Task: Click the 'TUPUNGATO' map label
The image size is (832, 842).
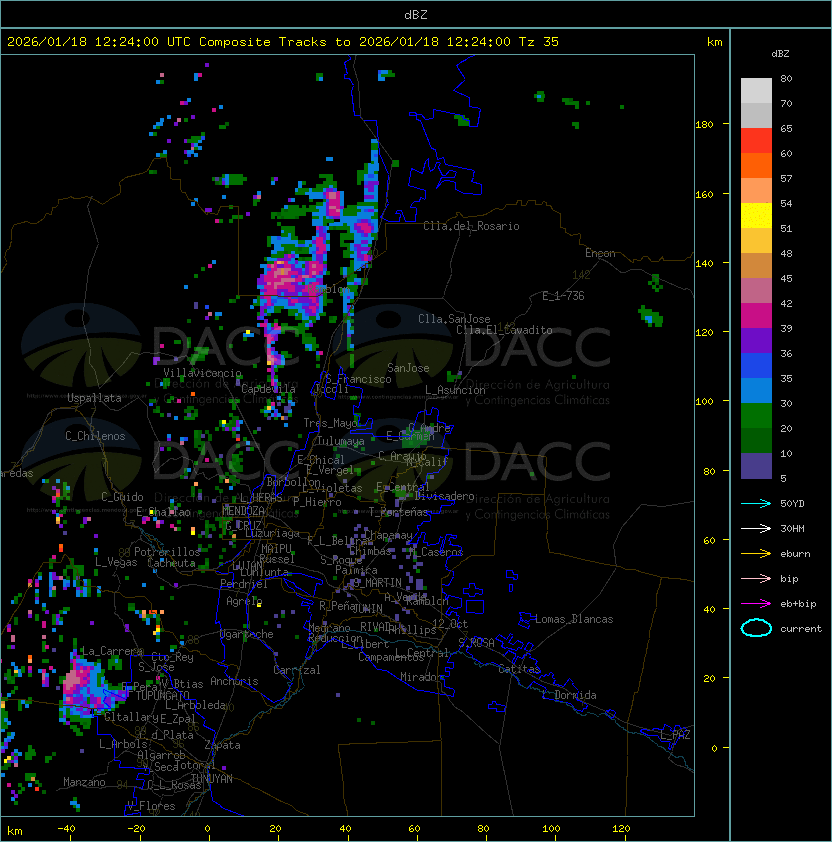Action: coord(162,695)
